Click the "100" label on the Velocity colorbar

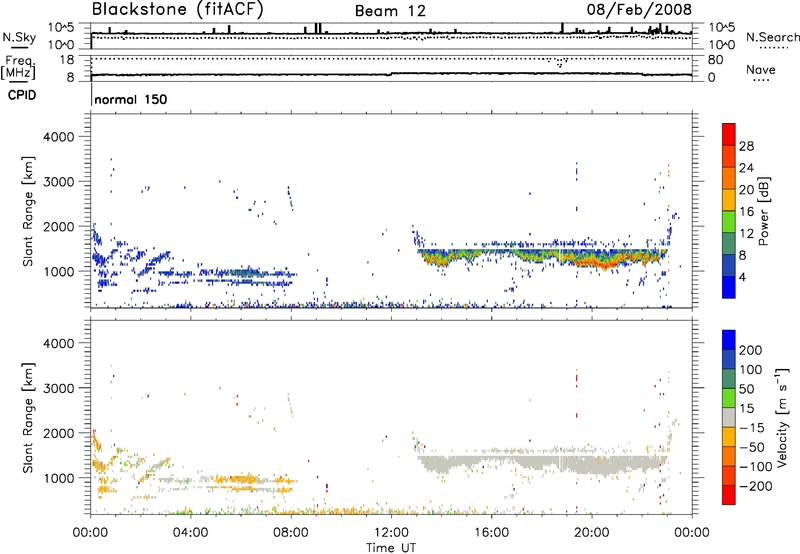(x=750, y=369)
